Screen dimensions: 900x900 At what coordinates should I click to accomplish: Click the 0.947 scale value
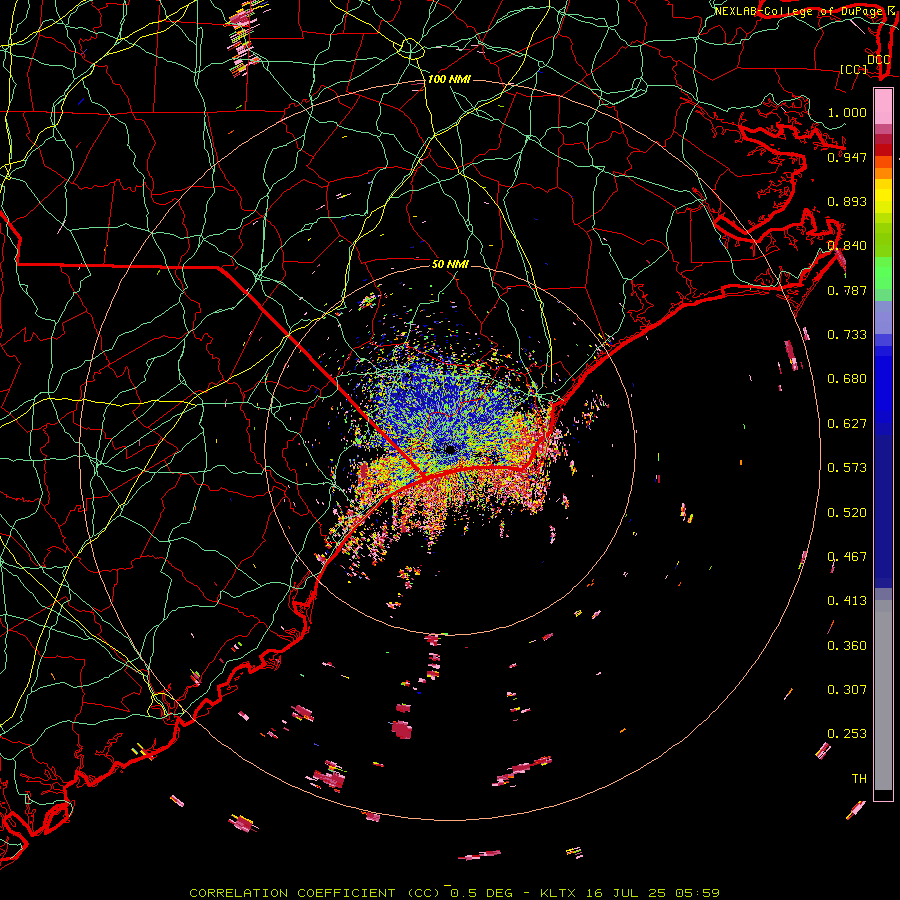[847, 157]
